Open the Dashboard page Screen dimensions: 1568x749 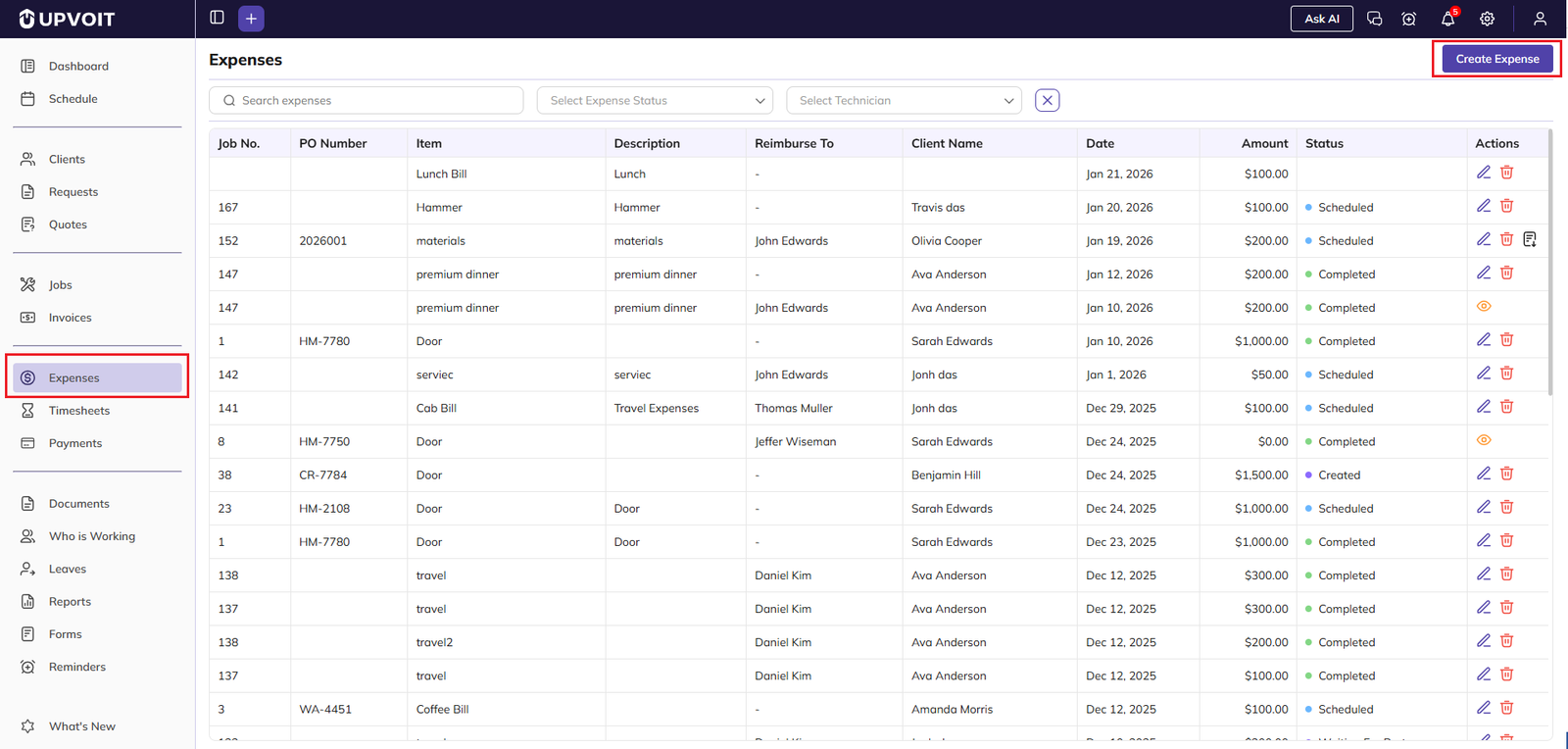[x=78, y=66]
